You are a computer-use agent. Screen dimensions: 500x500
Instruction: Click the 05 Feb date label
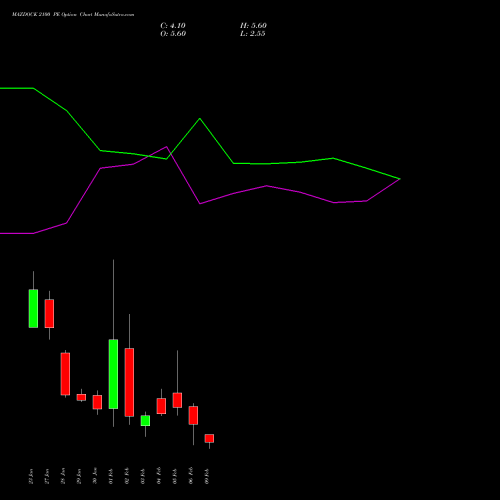point(175,476)
